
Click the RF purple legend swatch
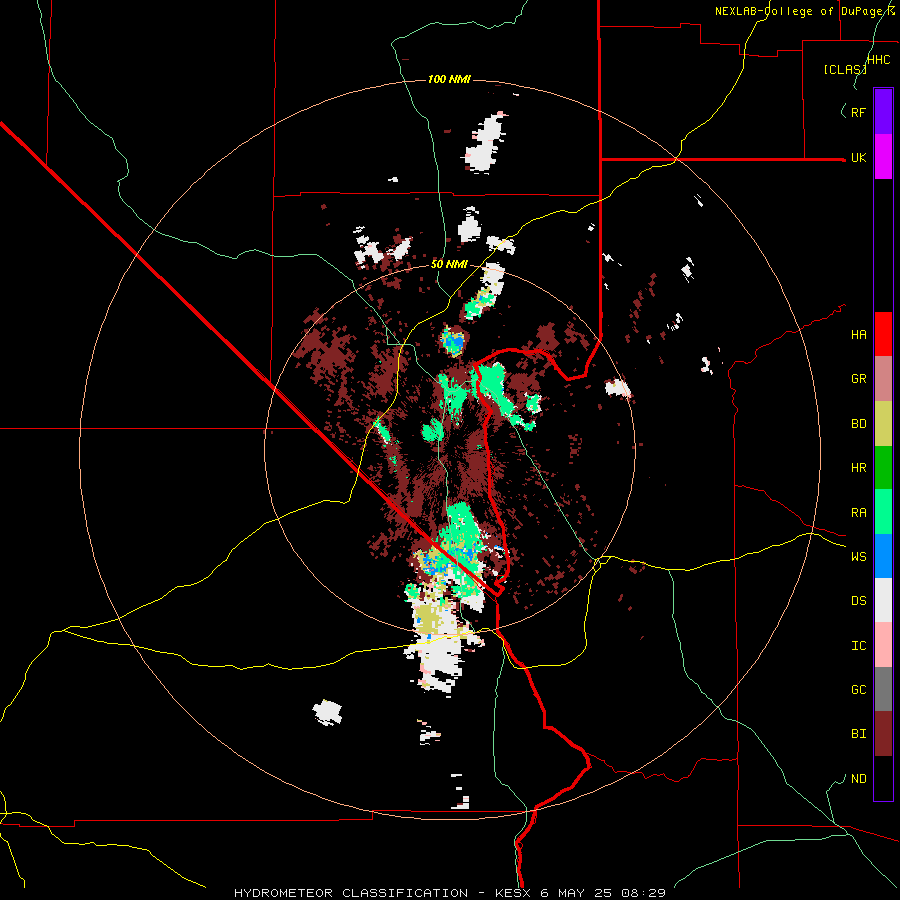(x=883, y=112)
